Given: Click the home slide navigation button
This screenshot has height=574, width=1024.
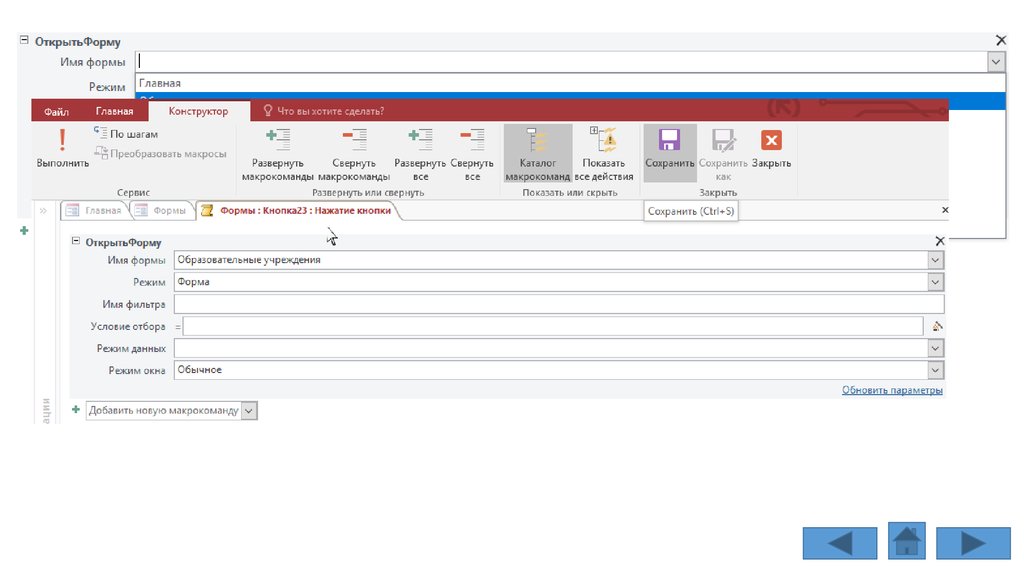Looking at the screenshot, I should pyautogui.click(x=906, y=541).
